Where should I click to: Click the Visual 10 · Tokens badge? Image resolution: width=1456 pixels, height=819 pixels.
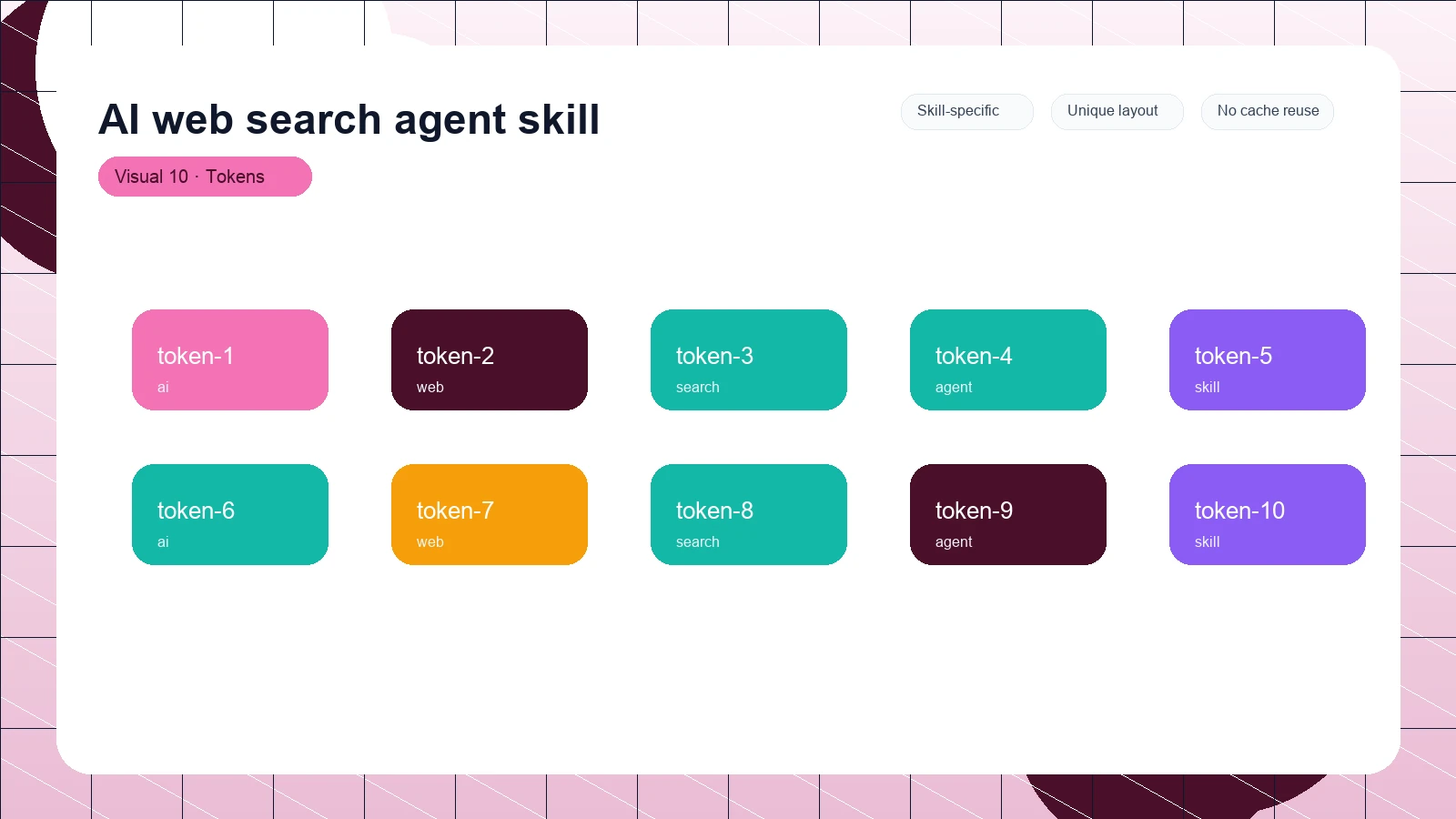205,177
